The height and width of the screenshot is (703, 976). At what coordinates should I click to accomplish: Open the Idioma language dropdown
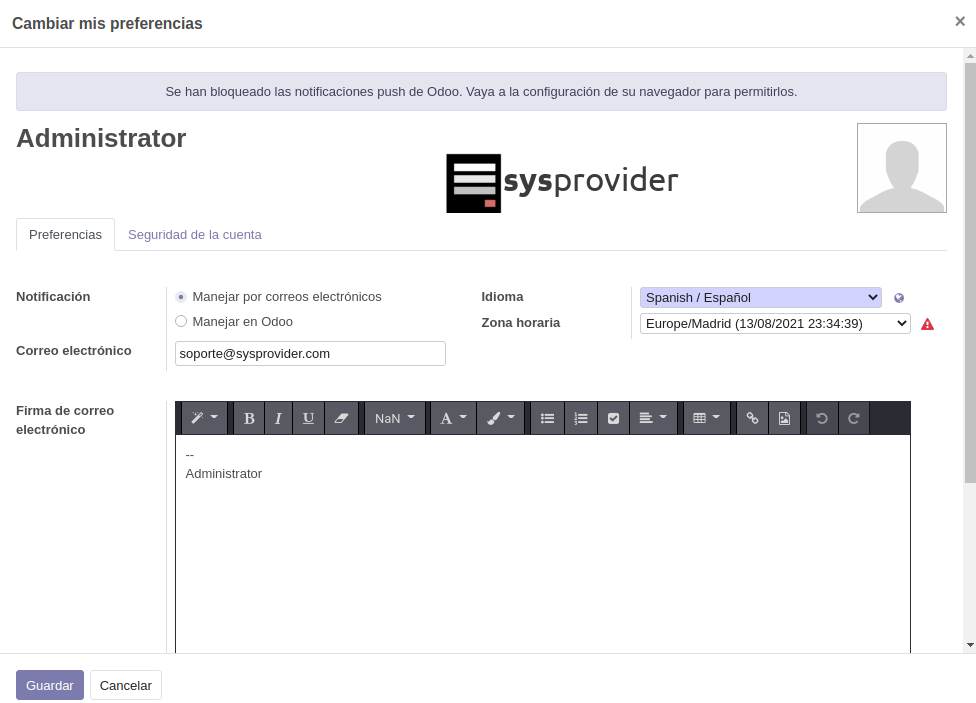(x=760, y=297)
